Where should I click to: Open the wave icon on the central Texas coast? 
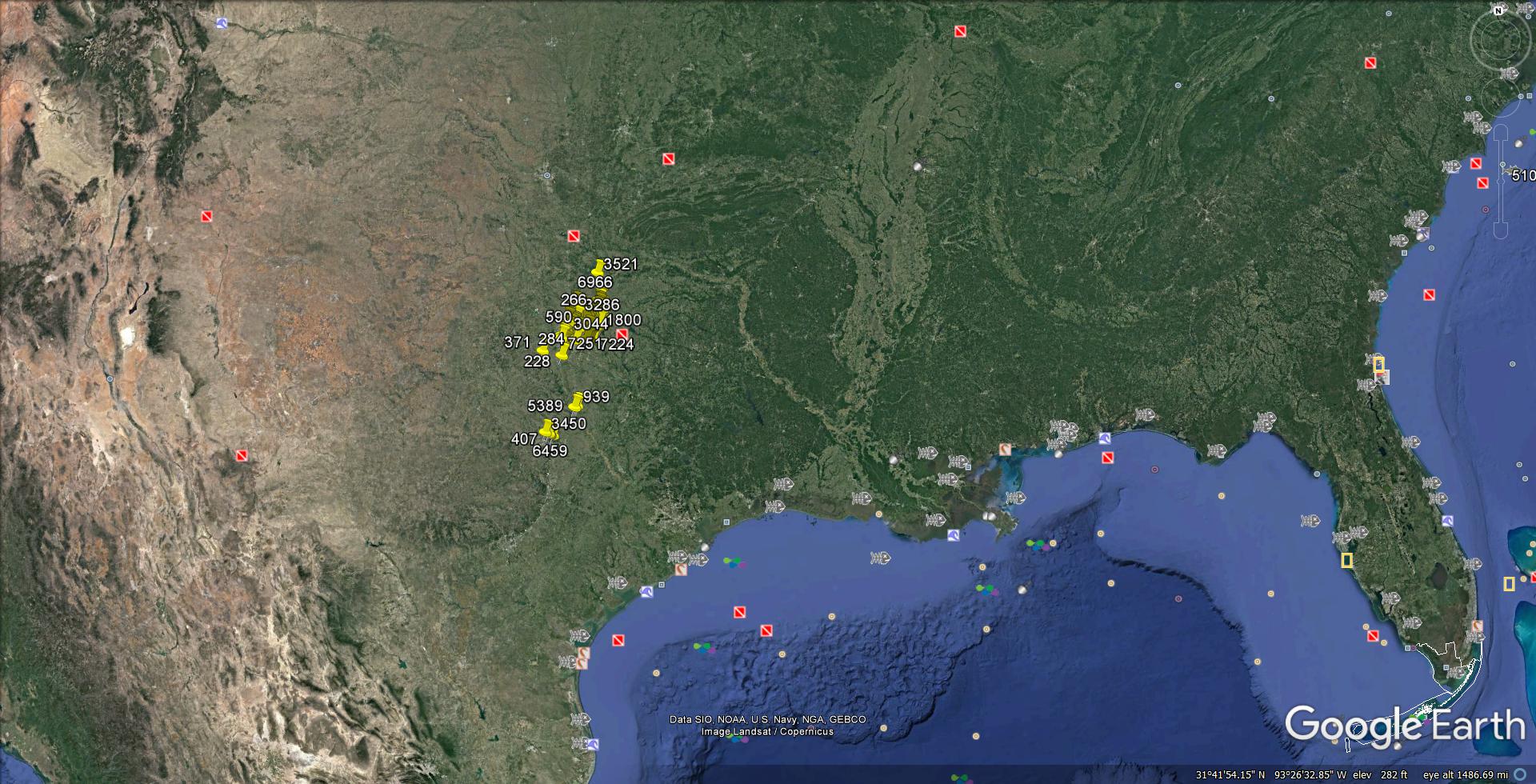click(x=646, y=593)
